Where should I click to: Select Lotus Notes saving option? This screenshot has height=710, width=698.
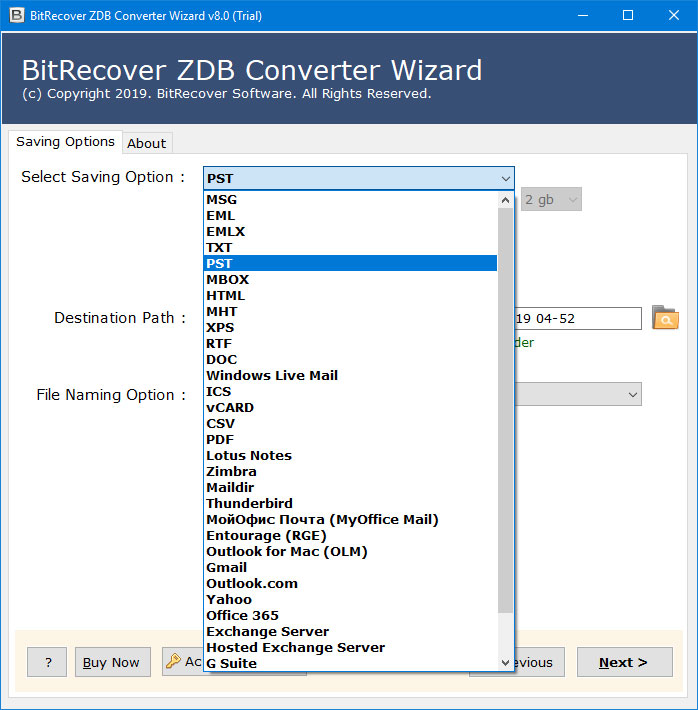click(x=351, y=456)
